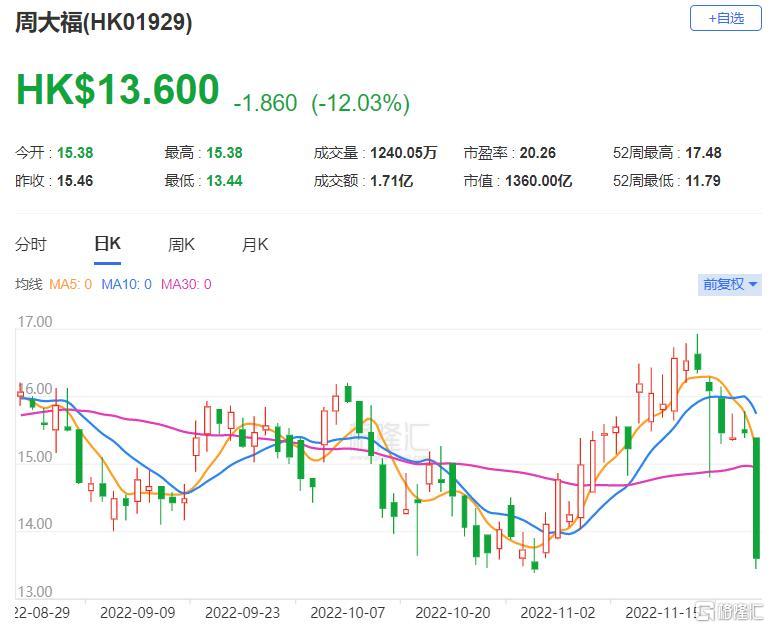Click the price change -1.860
Viewport: 770px width, 628px height.
click(x=266, y=103)
